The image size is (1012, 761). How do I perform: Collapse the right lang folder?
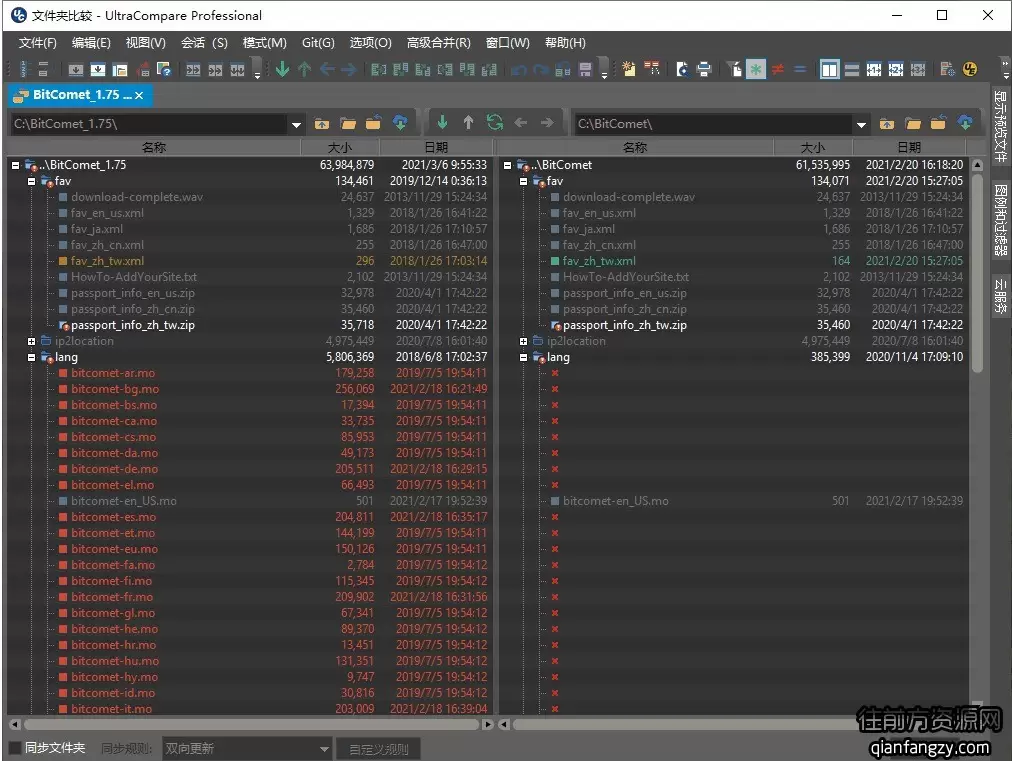coord(523,358)
